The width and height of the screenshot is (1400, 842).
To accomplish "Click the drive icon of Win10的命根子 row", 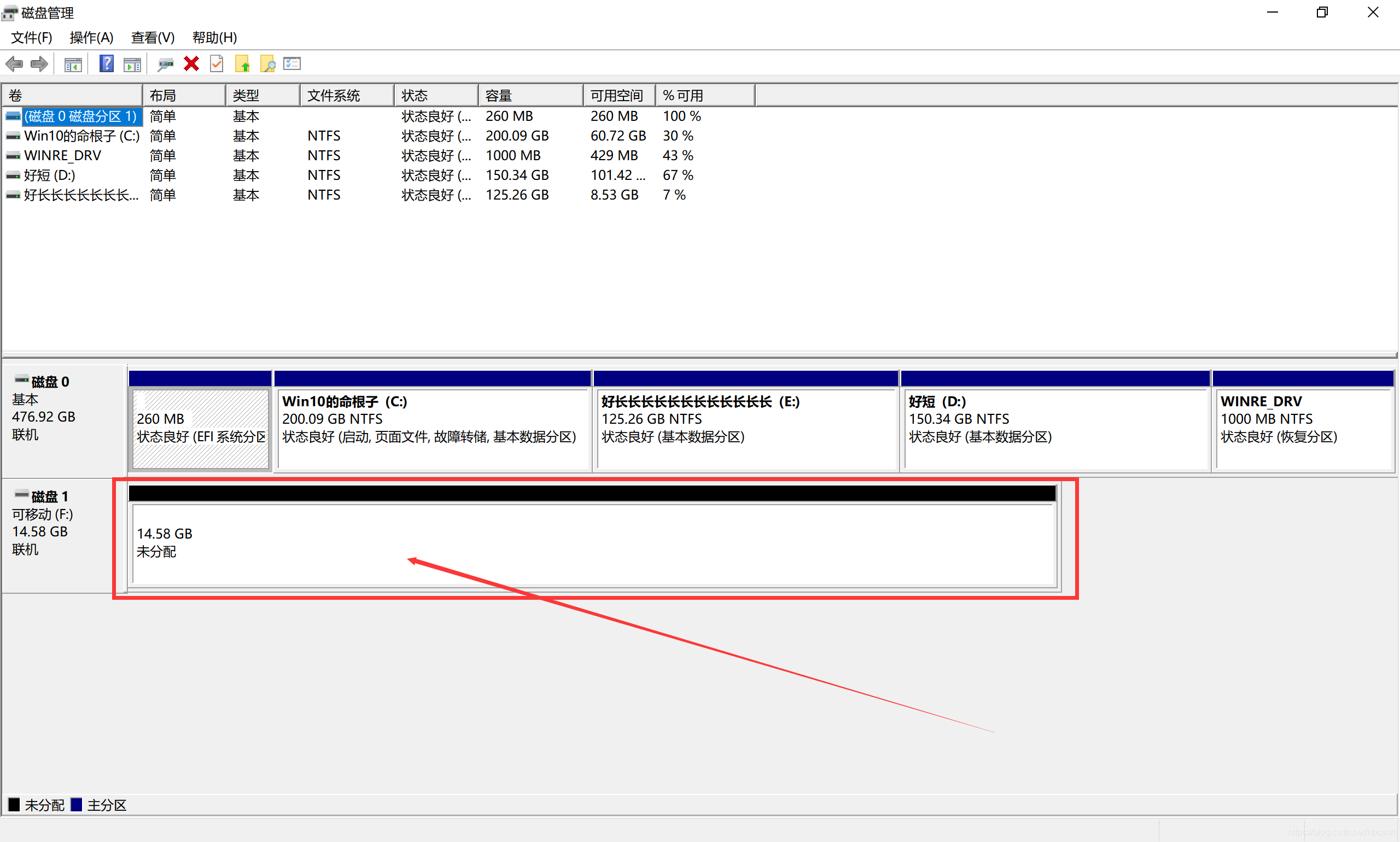I will [x=13, y=136].
